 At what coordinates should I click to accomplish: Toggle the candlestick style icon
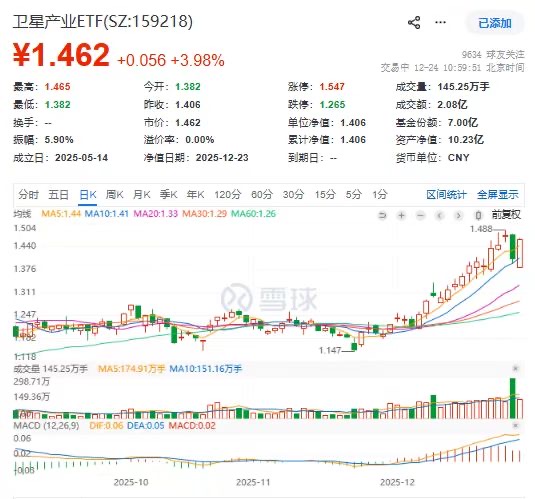[x=478, y=215]
